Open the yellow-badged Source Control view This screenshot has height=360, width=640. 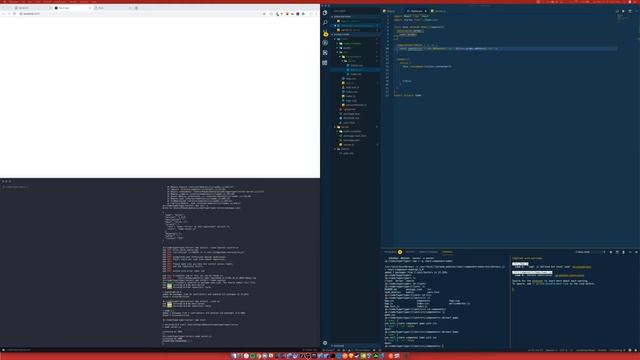click(x=325, y=33)
